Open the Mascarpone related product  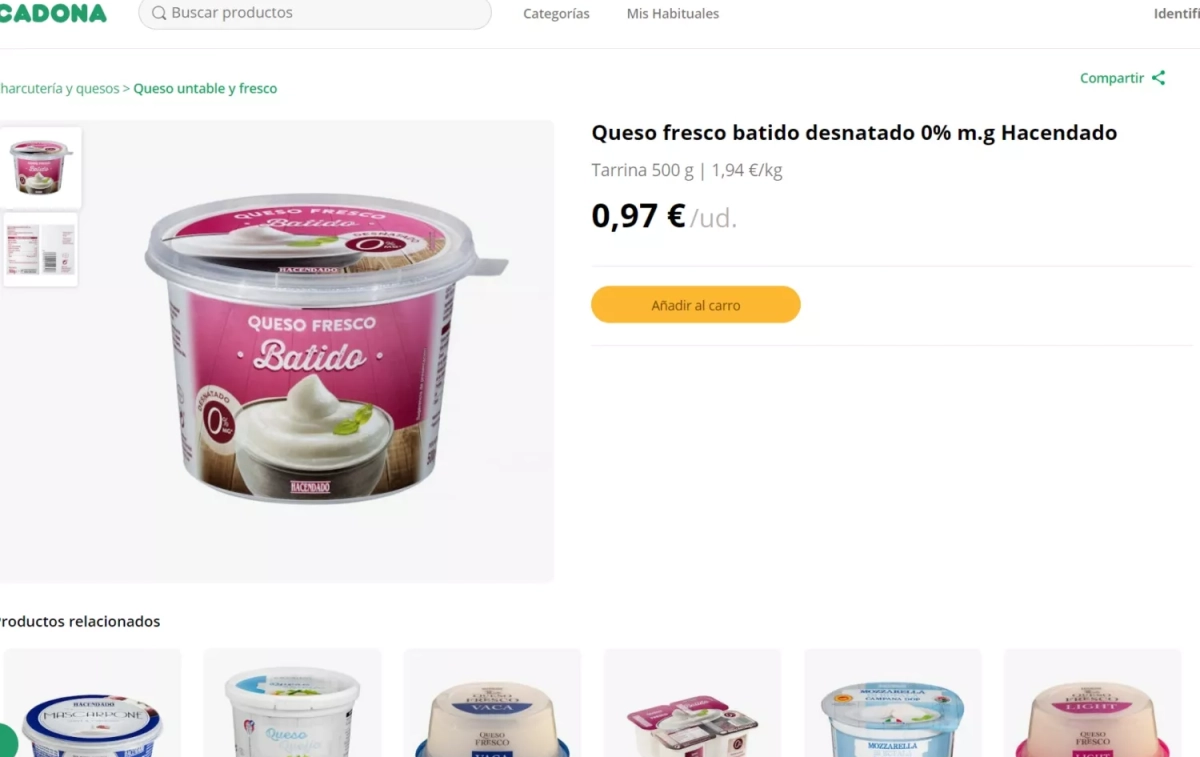92,703
